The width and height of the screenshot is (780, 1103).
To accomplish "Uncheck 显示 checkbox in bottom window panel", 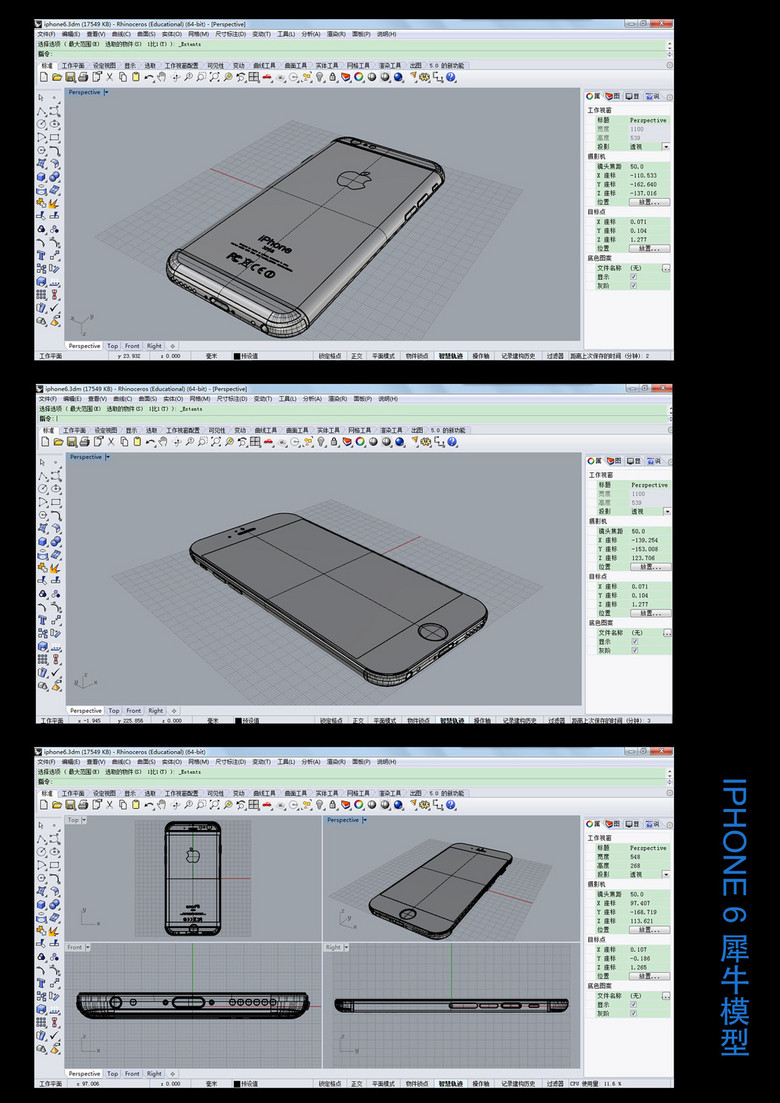I will (x=634, y=1005).
